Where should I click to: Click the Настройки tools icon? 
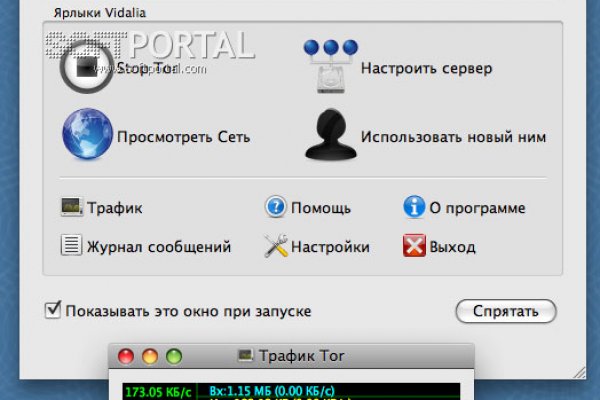[275, 246]
